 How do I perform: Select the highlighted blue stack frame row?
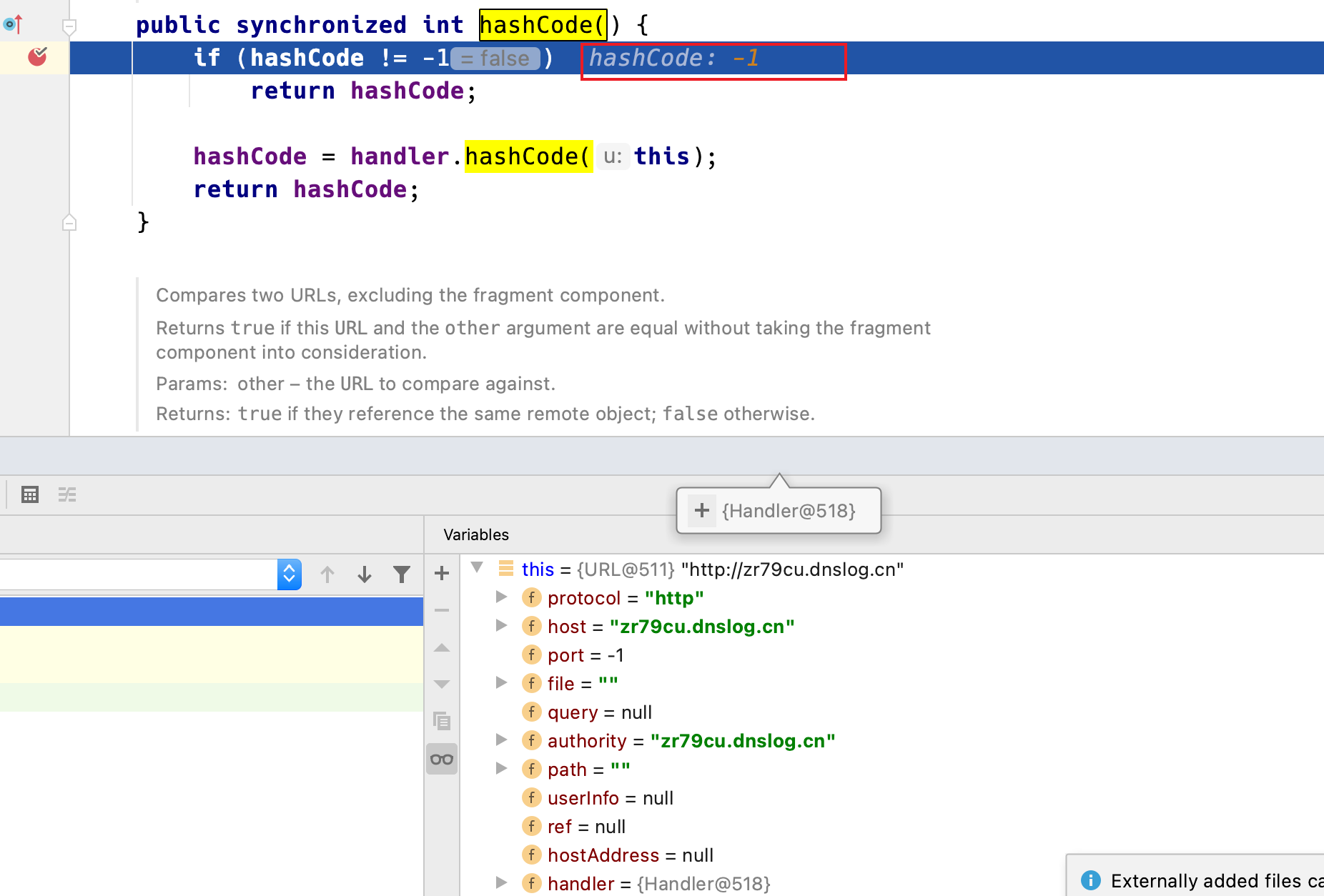(x=212, y=612)
